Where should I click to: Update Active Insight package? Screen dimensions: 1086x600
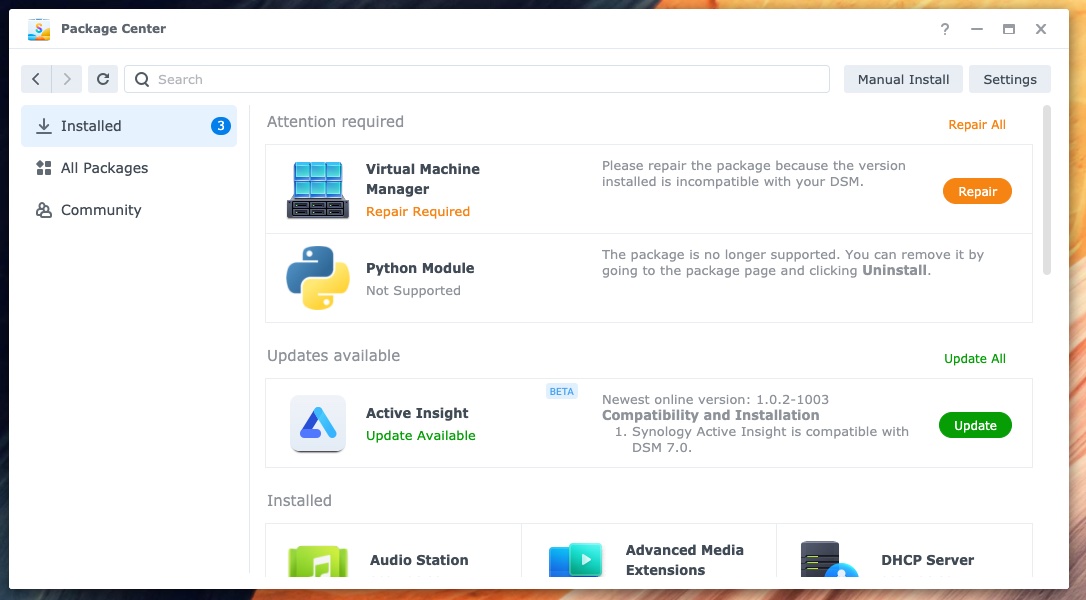pos(975,425)
